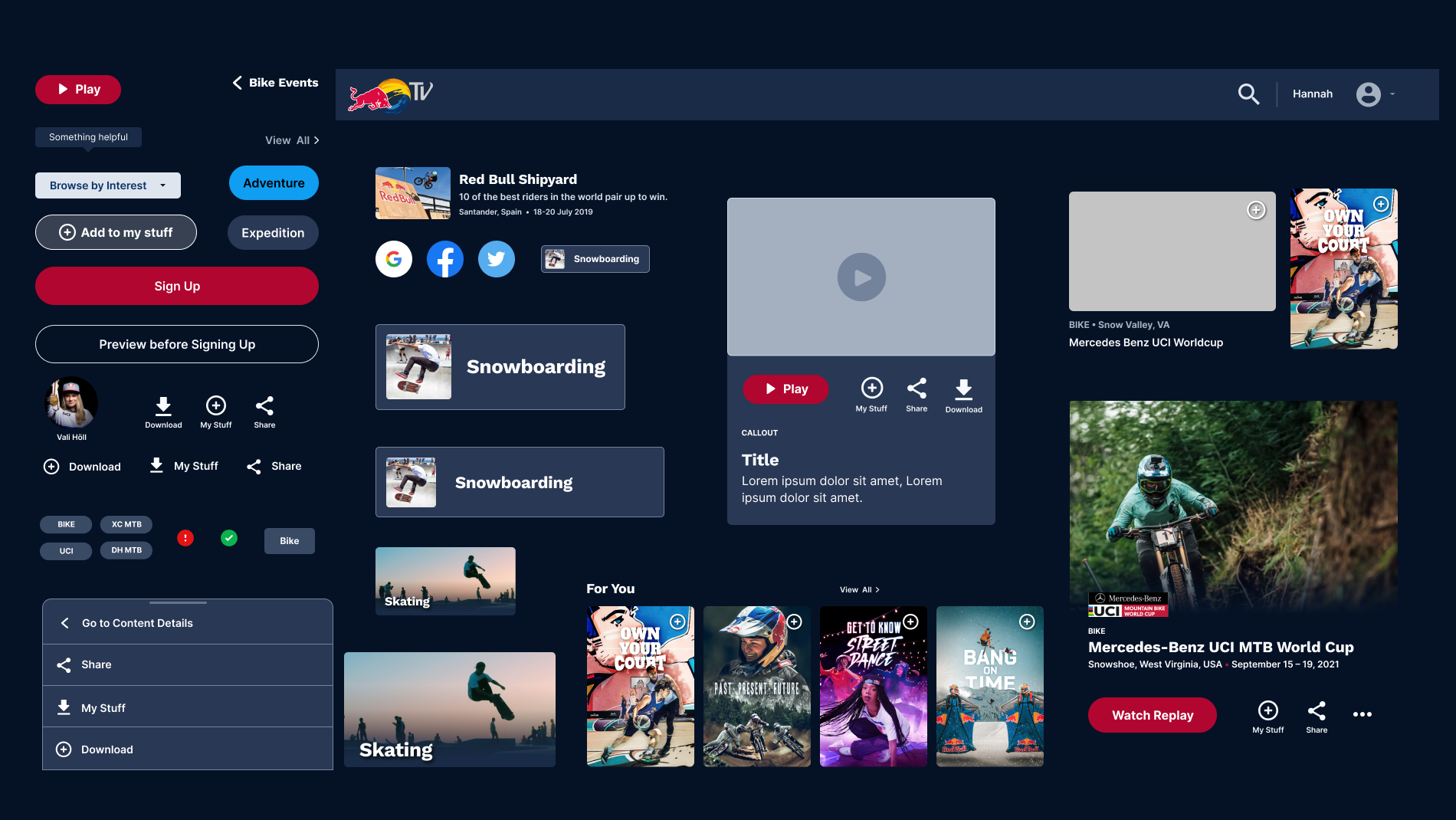Click the Mercedes Benz UCI Worldcup caption
Viewport: 1456px width, 820px height.
pyautogui.click(x=1146, y=343)
